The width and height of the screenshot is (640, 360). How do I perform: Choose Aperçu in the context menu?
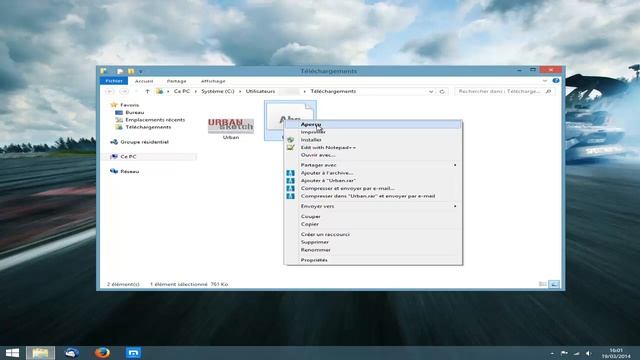373,124
